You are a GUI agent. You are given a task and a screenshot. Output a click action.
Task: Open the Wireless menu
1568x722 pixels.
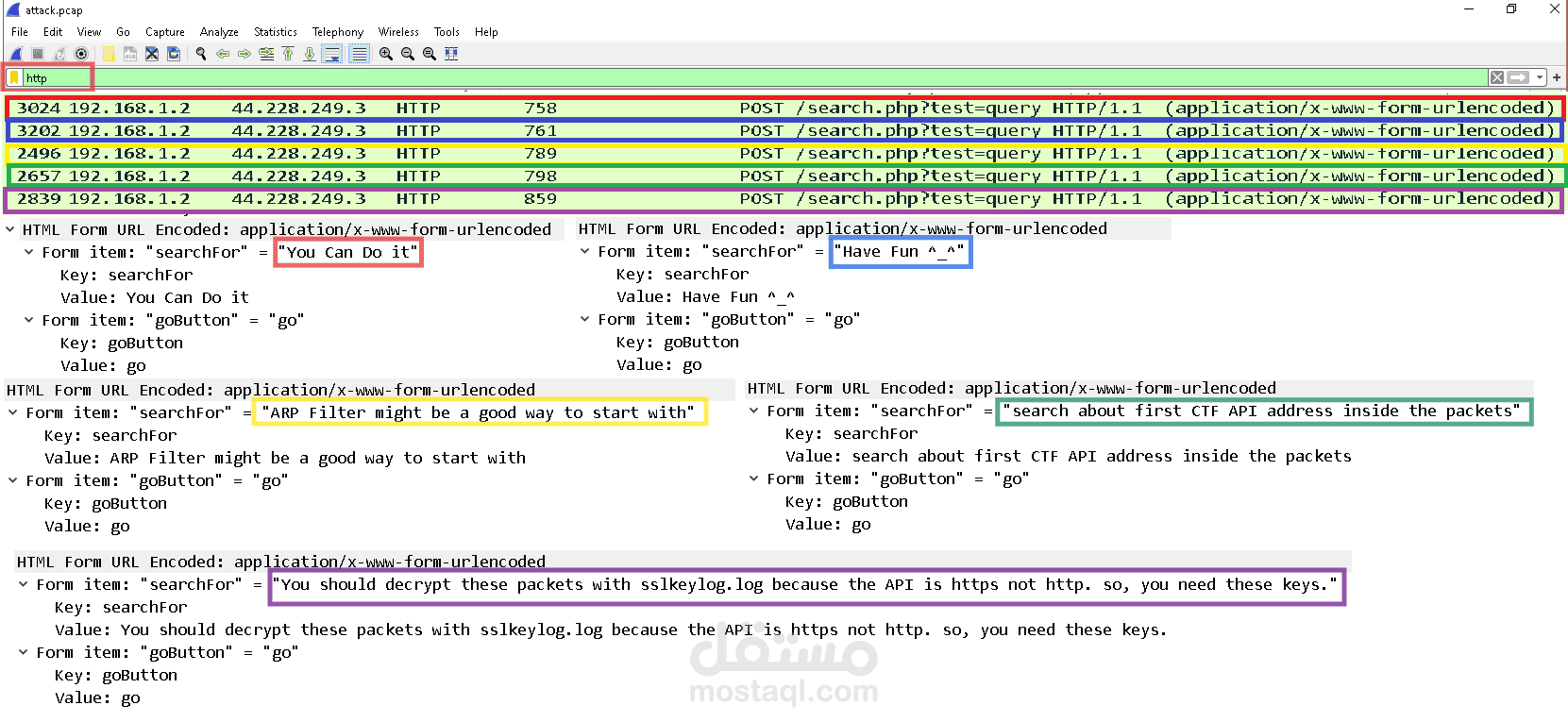398,32
